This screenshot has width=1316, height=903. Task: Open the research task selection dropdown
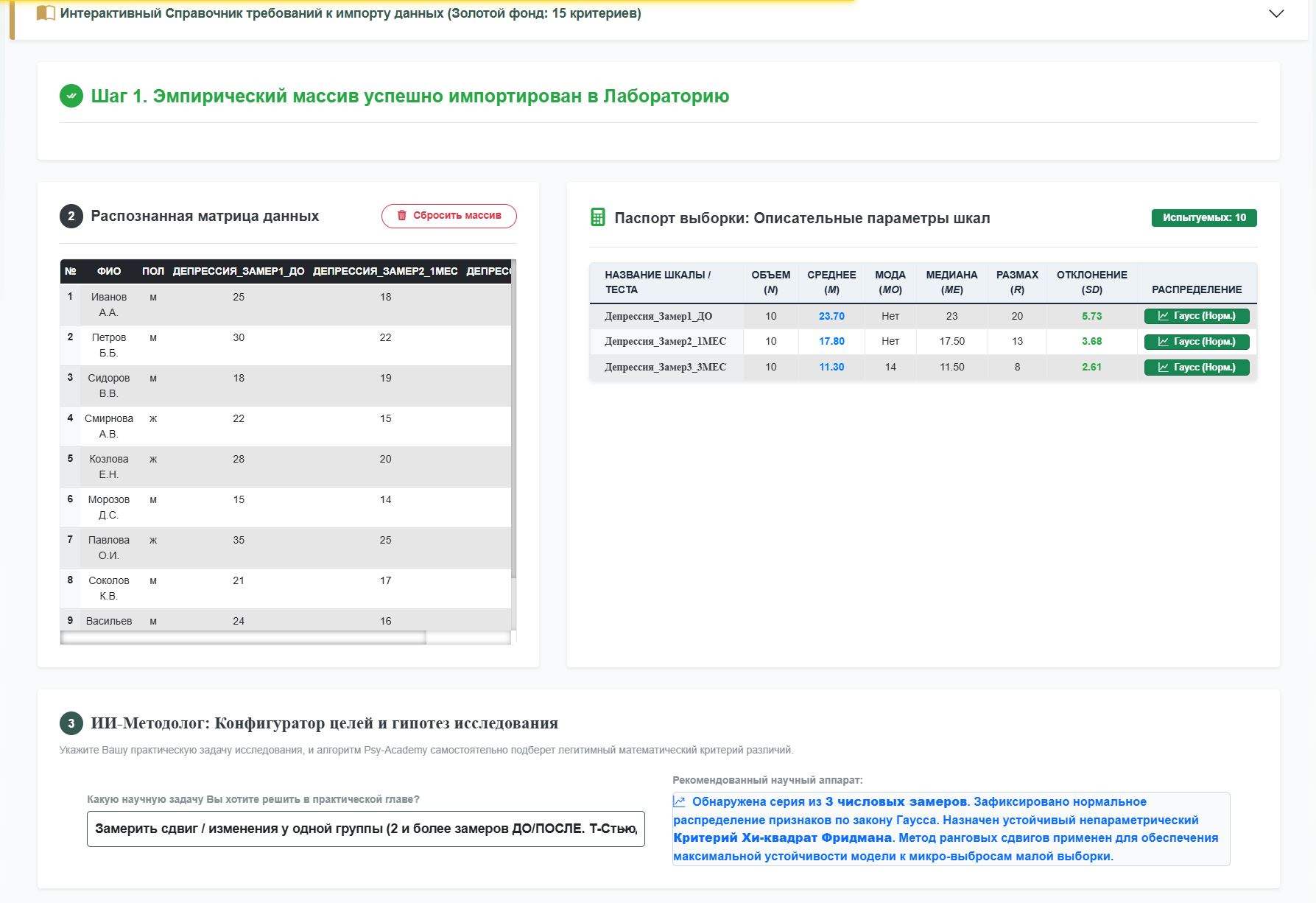tap(366, 829)
